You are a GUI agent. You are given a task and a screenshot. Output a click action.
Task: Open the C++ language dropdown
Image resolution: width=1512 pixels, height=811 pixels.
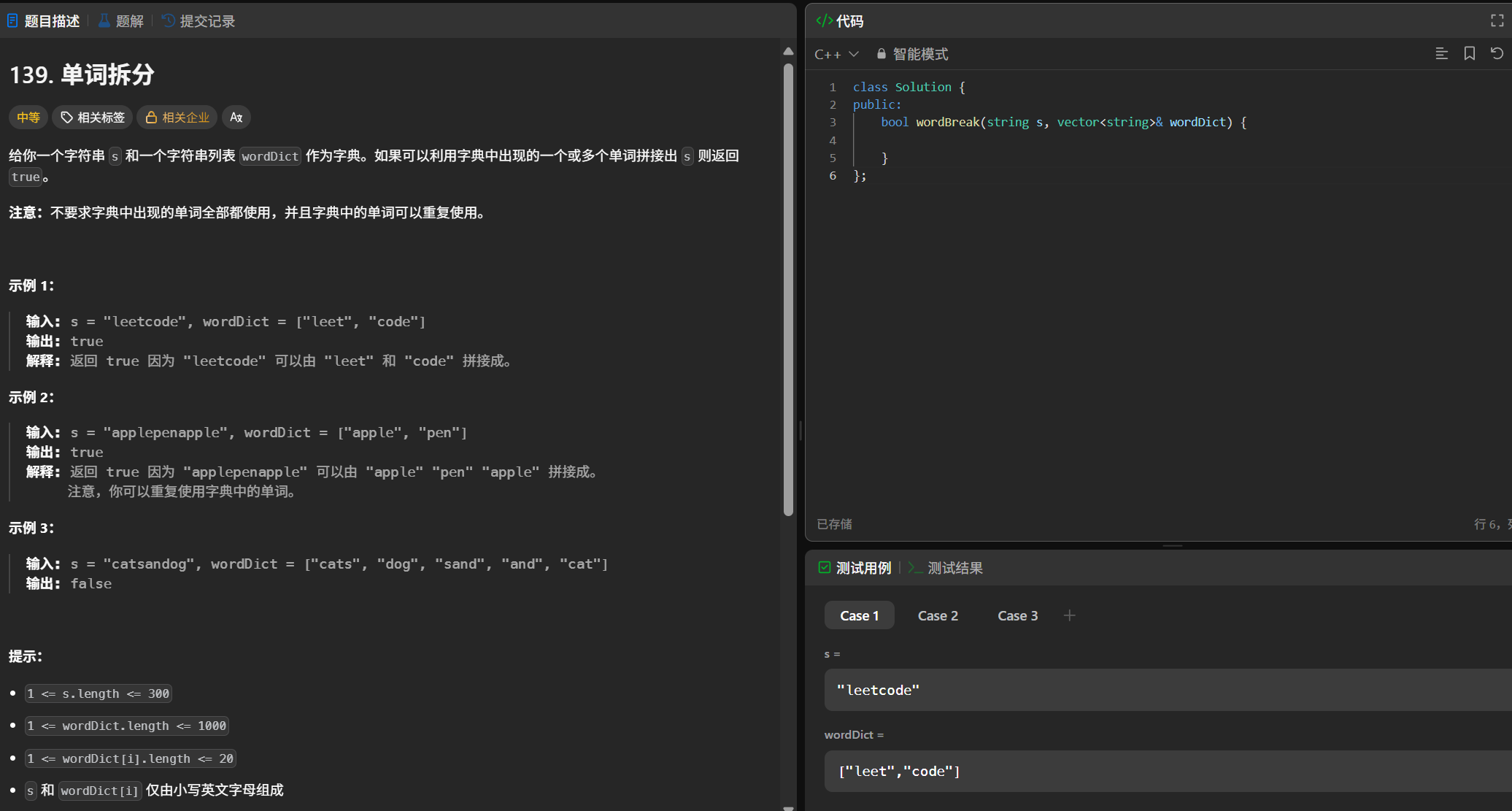[x=836, y=54]
